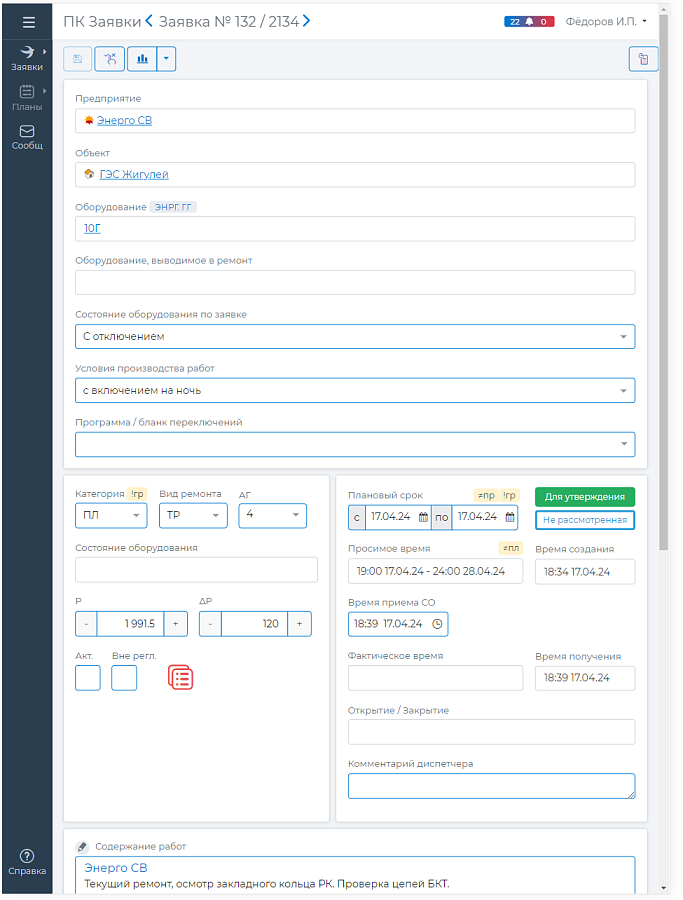Open the ГЭС Жигулей object link
This screenshot has height=900, width=683.
coord(134,174)
